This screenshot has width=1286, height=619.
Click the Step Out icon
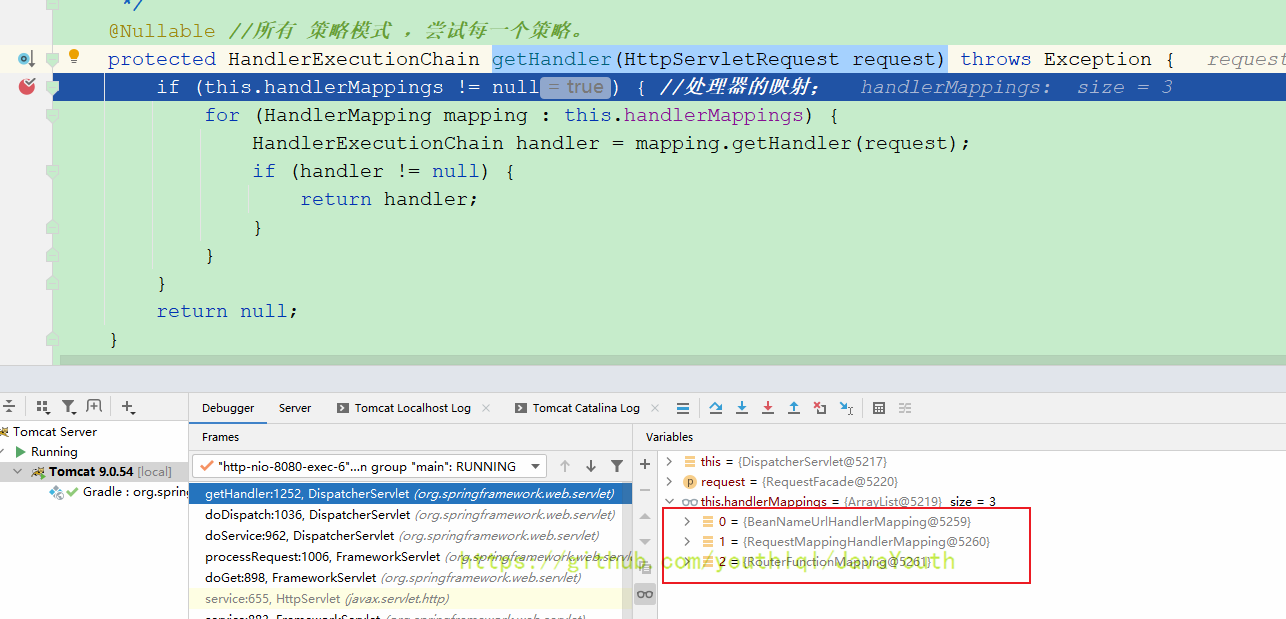[x=794, y=408]
